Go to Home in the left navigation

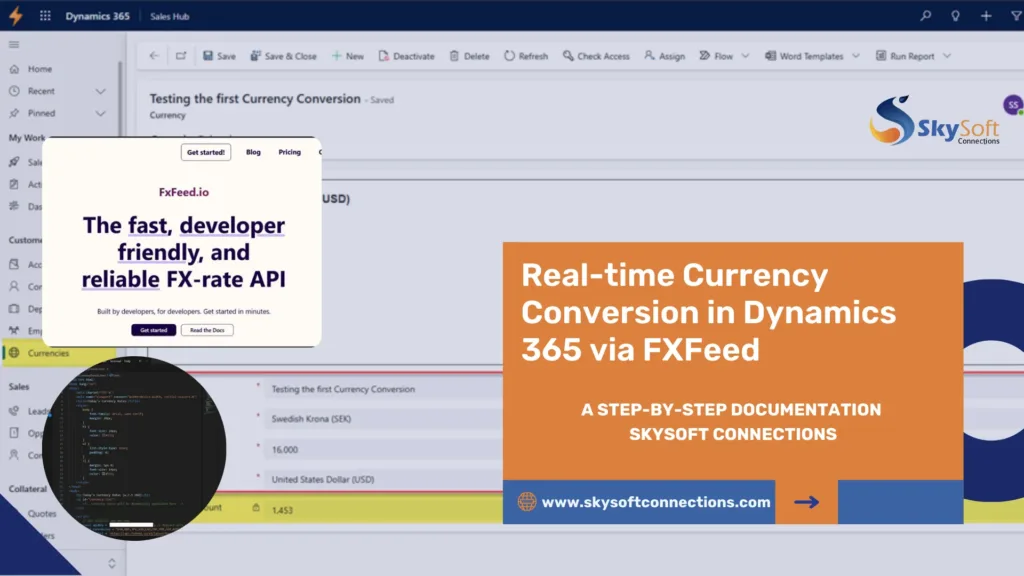coord(39,69)
